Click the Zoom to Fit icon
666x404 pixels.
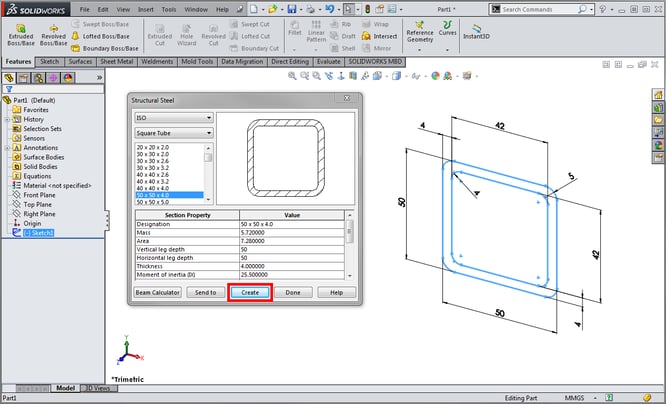[x=292, y=76]
